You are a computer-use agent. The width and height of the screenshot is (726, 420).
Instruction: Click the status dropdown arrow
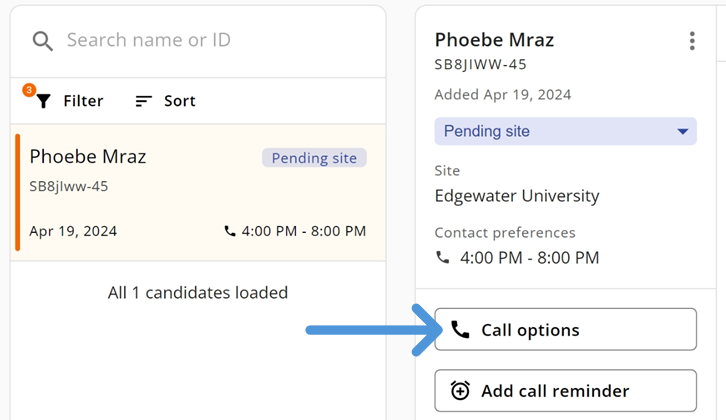[x=683, y=131]
